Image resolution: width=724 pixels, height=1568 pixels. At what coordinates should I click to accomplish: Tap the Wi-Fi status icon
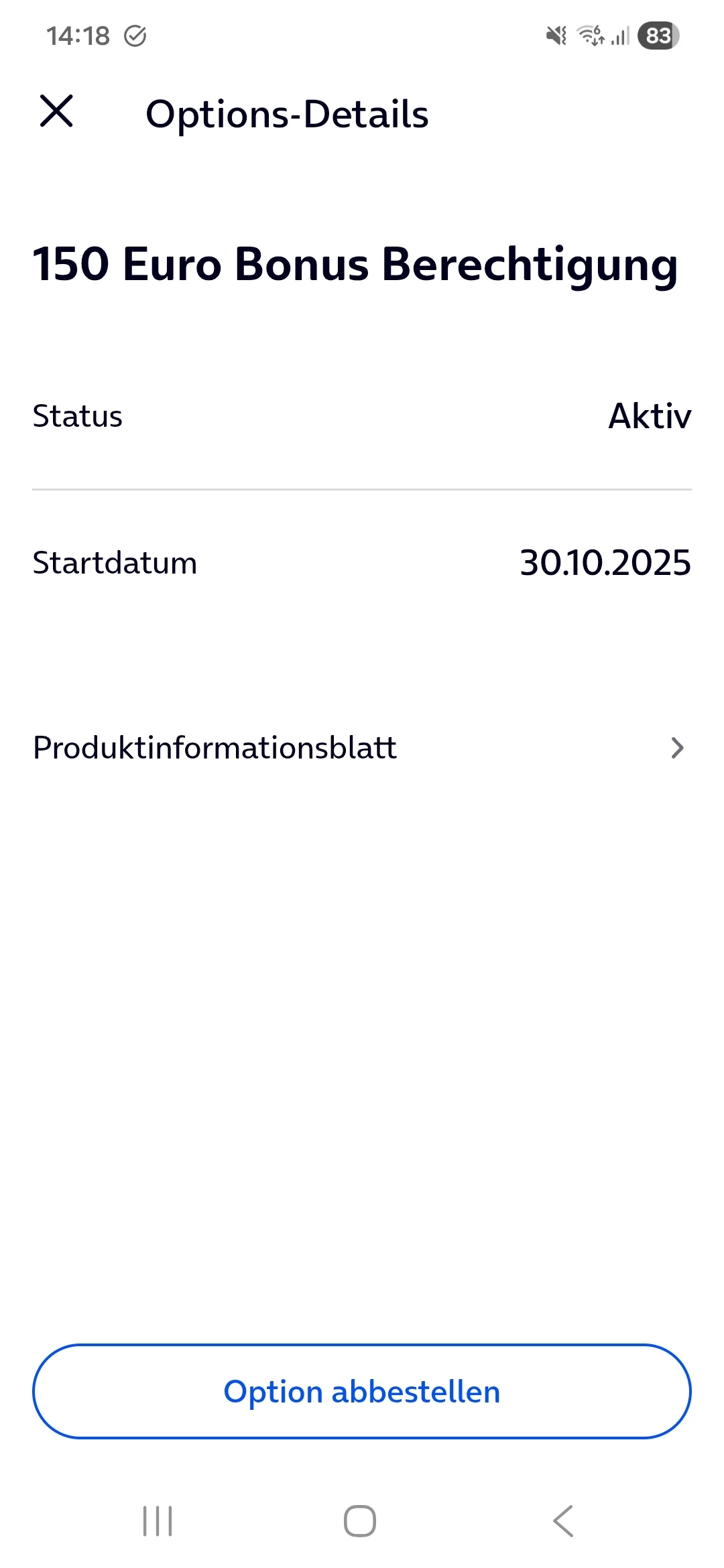point(591,36)
